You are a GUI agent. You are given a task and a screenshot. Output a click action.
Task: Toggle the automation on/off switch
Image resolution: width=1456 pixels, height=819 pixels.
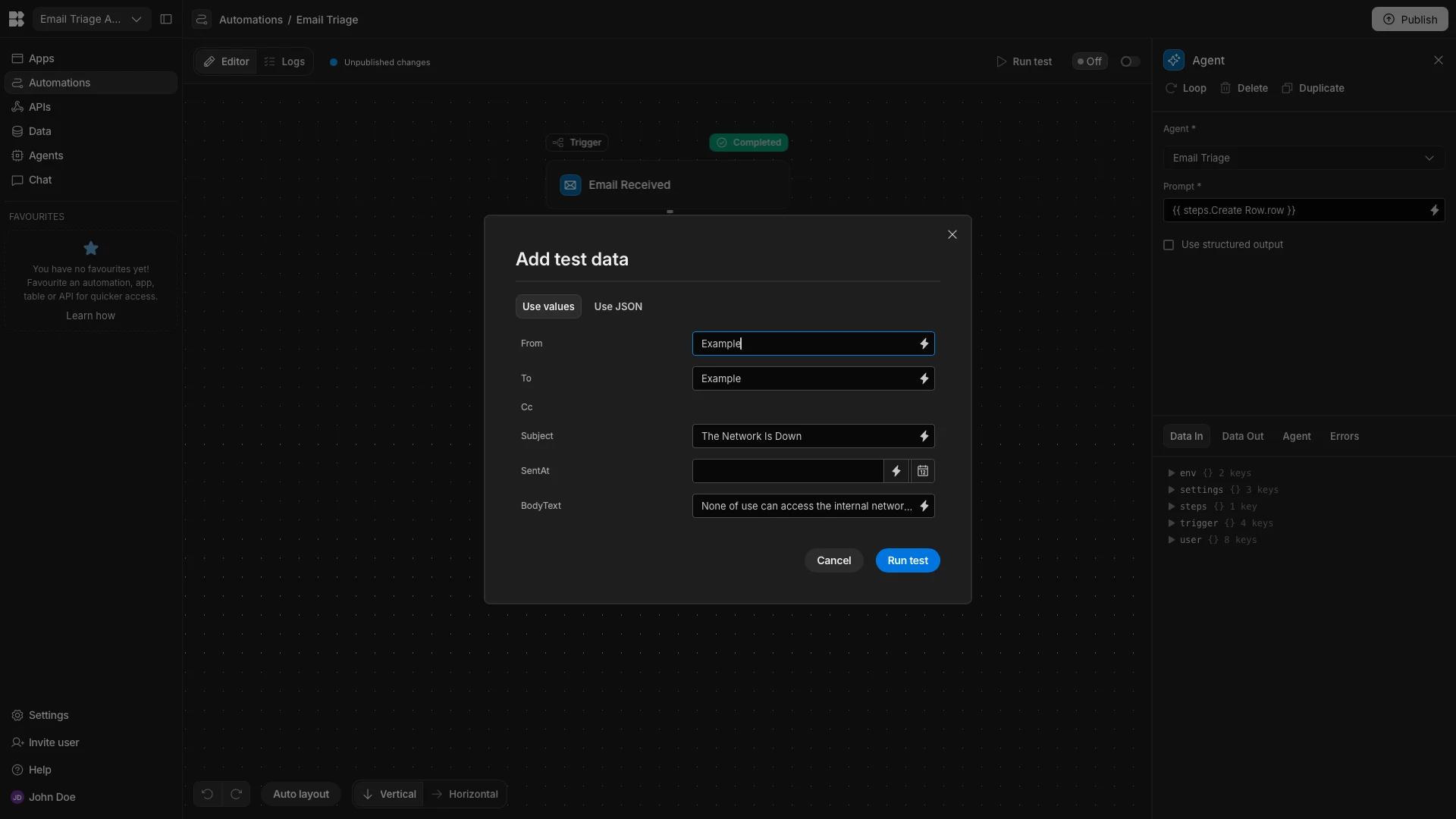[1129, 61]
